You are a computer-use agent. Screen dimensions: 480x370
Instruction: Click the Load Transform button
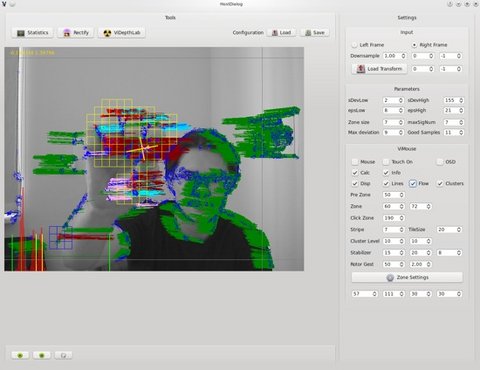[x=379, y=69]
